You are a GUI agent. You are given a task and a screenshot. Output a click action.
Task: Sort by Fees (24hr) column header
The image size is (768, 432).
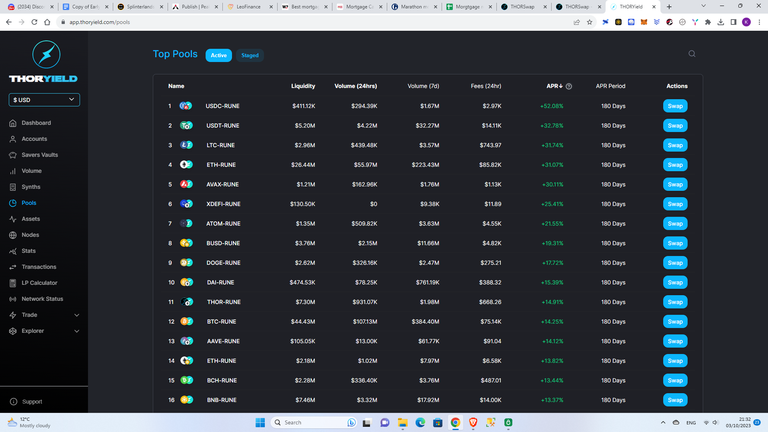click(x=486, y=86)
